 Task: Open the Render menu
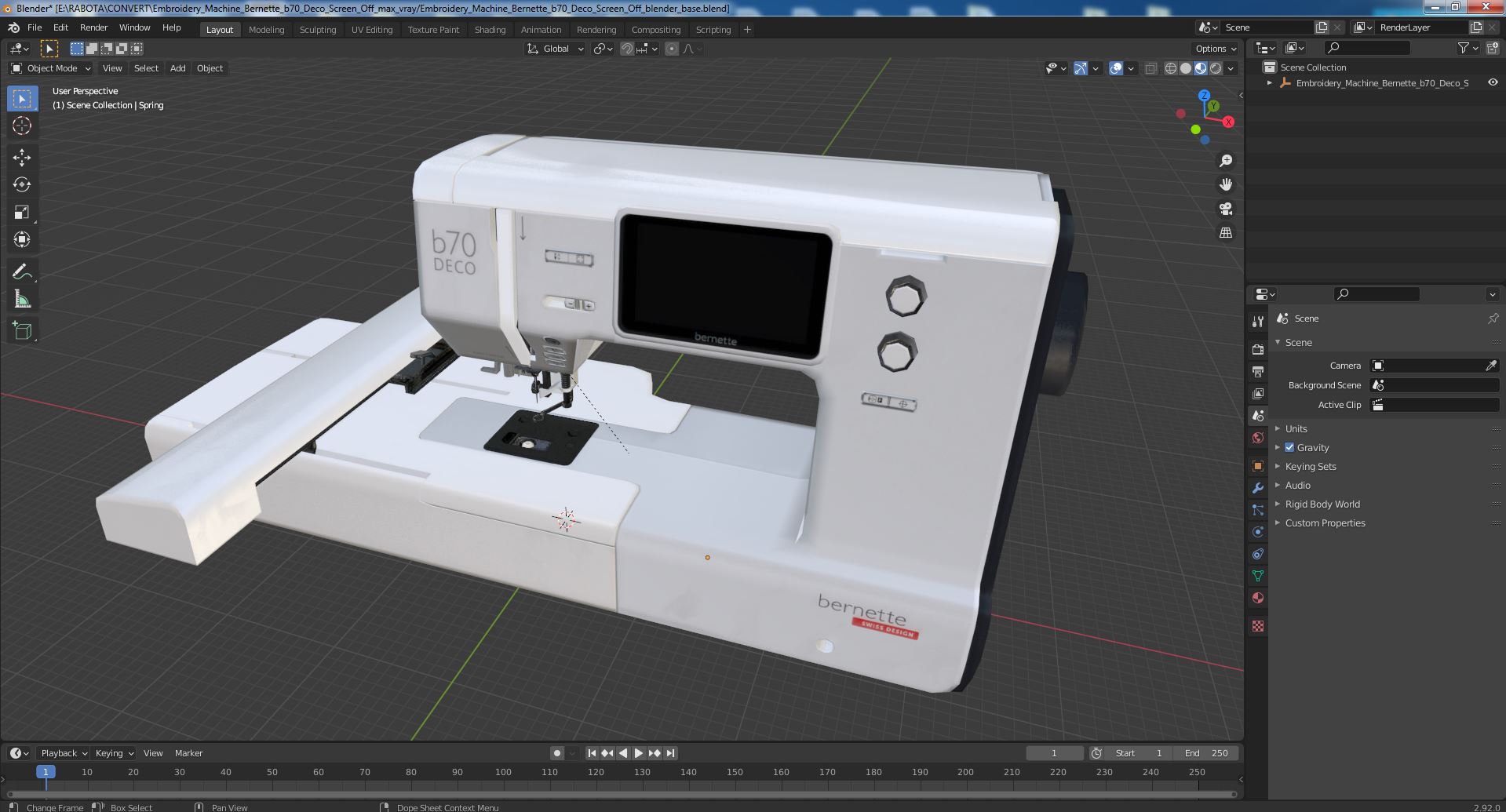click(93, 27)
